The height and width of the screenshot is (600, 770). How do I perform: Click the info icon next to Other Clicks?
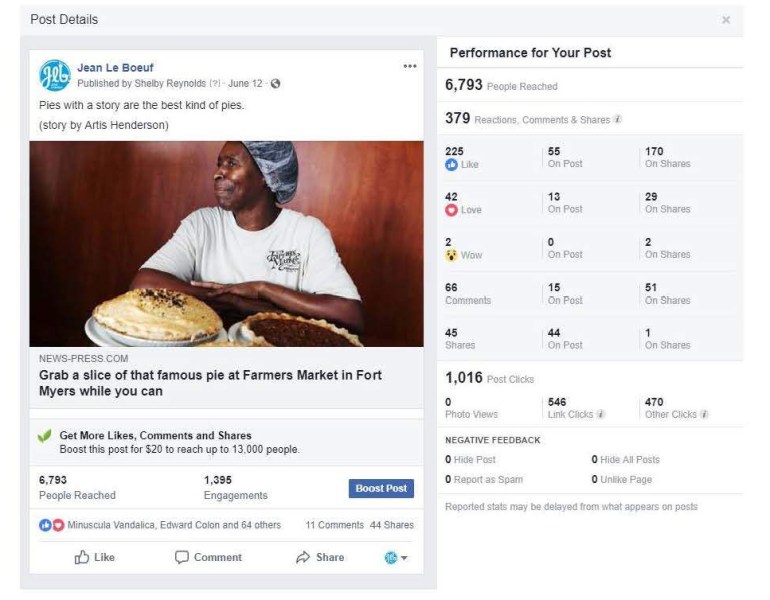pyautogui.click(x=705, y=414)
